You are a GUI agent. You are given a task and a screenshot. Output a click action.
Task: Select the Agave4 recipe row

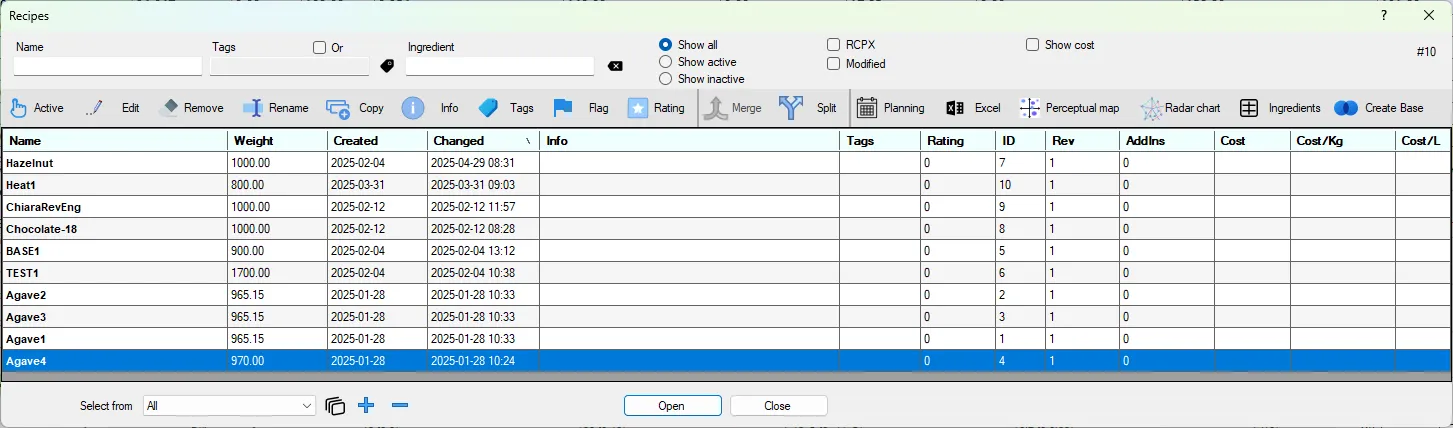[726, 361]
